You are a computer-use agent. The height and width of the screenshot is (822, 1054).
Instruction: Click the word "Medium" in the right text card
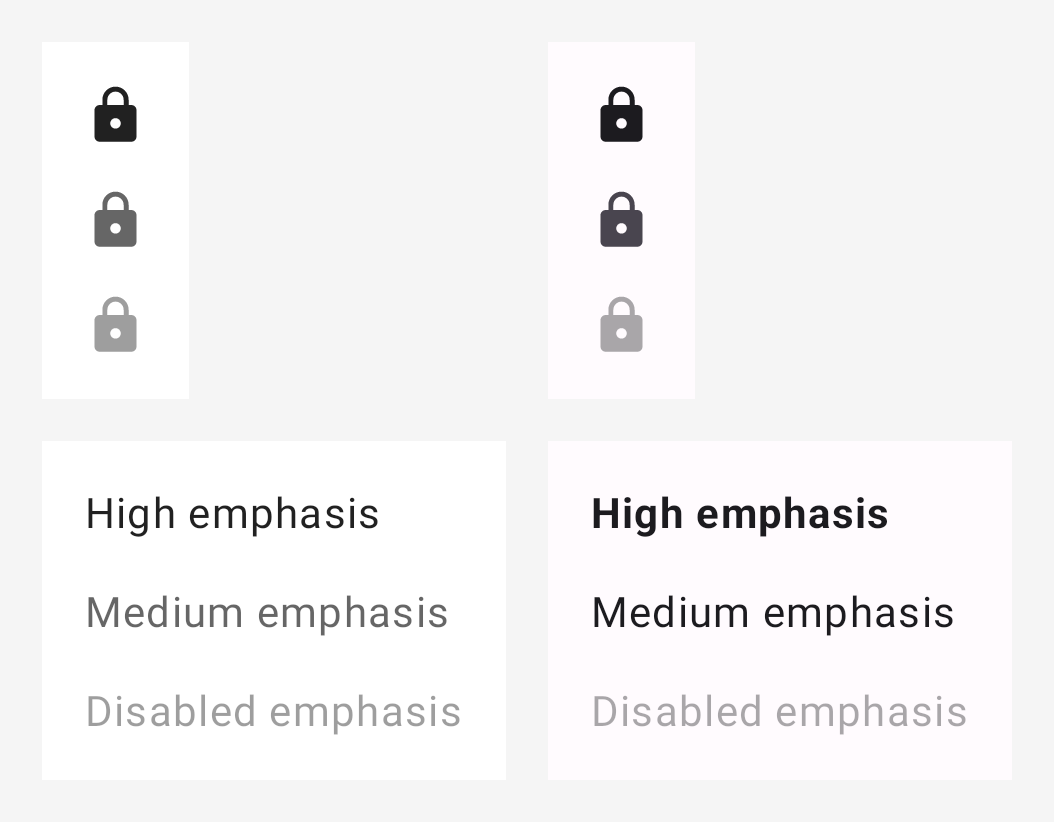[670, 612]
